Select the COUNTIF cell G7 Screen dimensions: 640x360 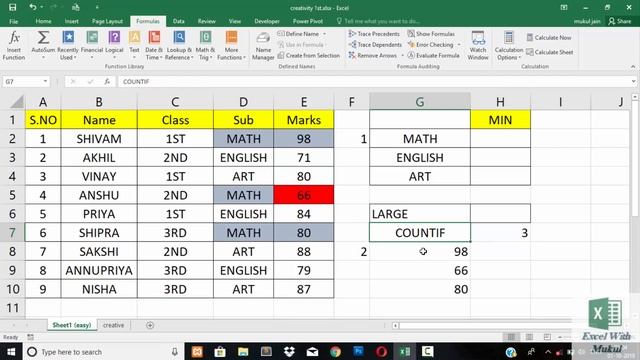click(420, 233)
